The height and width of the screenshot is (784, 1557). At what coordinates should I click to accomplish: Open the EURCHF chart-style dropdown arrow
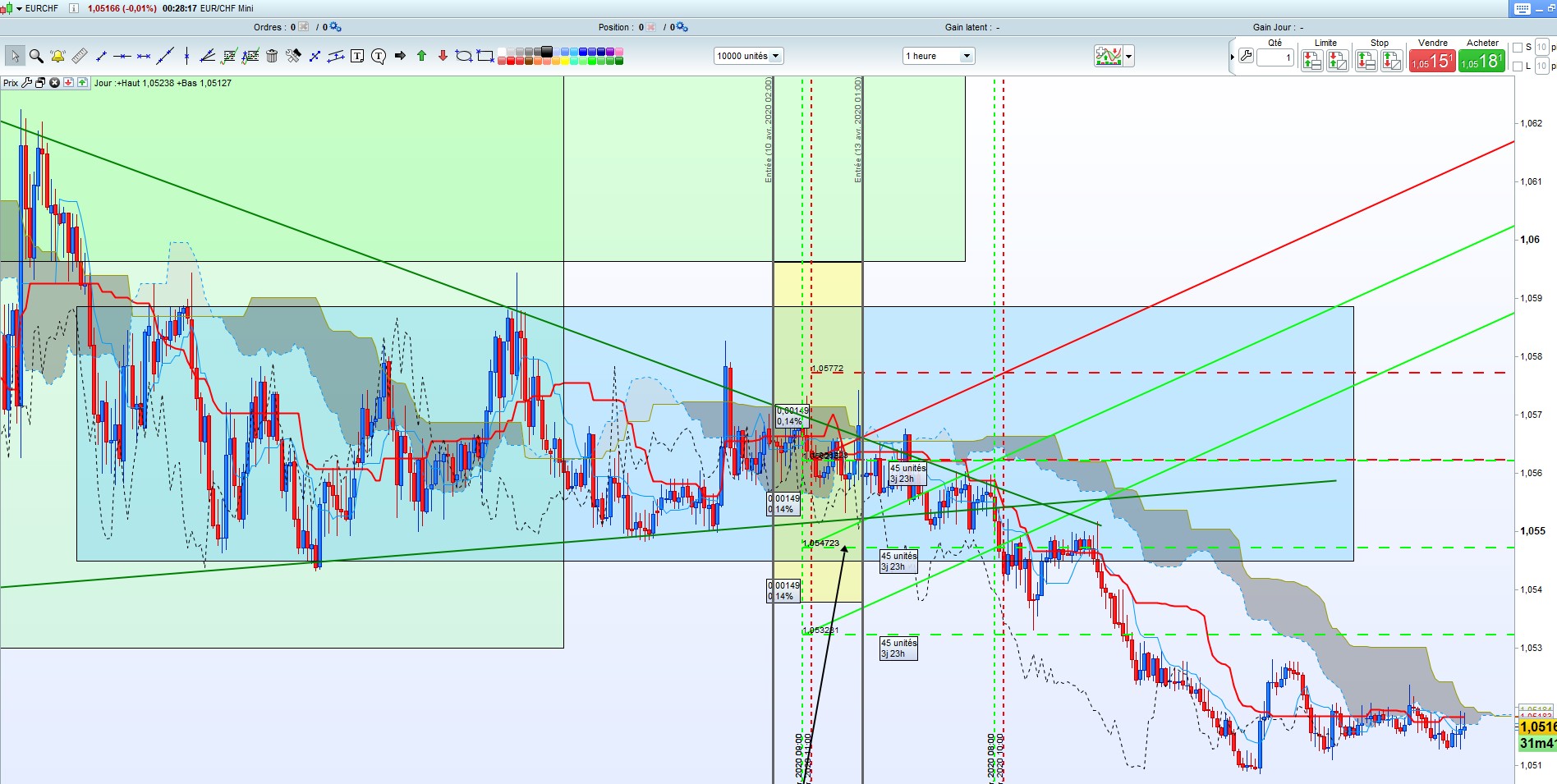pos(20,8)
